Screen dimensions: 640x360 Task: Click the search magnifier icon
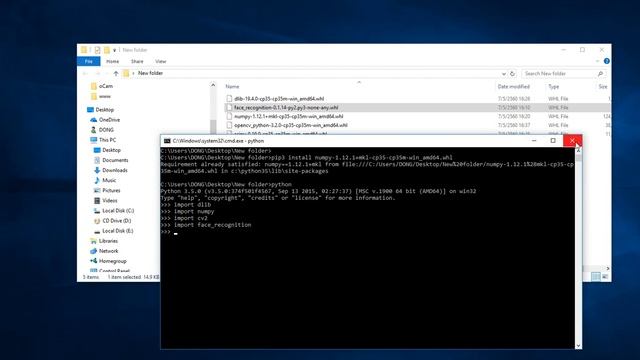point(600,73)
